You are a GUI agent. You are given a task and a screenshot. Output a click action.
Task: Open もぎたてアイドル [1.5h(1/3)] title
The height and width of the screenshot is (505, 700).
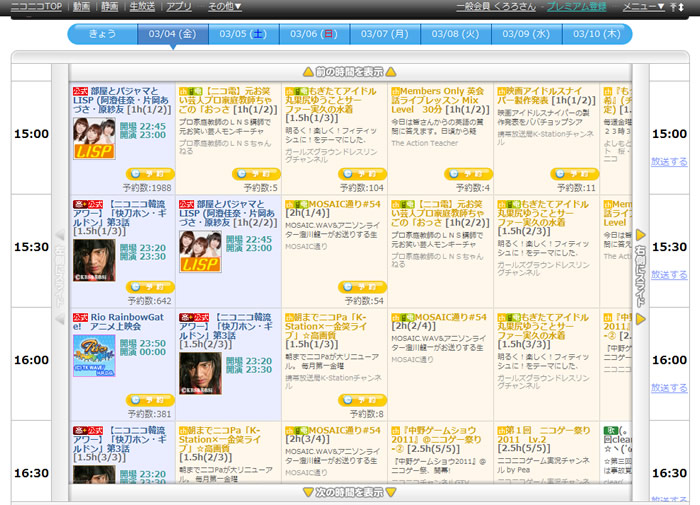point(331,104)
